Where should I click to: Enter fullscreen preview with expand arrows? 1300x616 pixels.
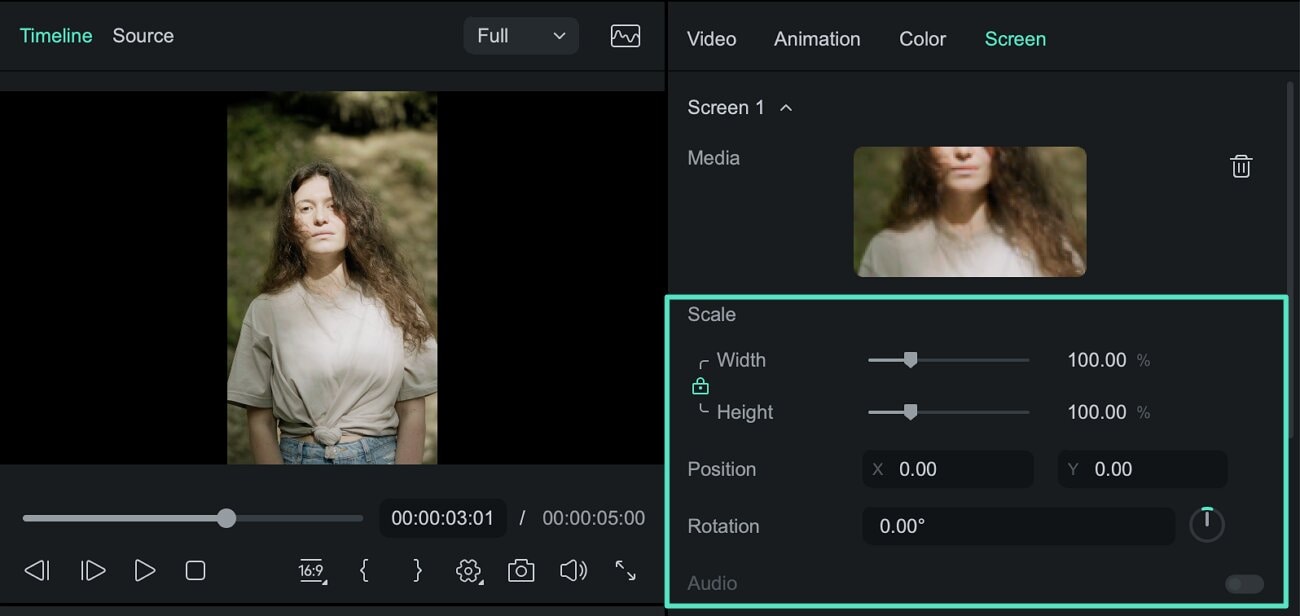[x=625, y=570]
